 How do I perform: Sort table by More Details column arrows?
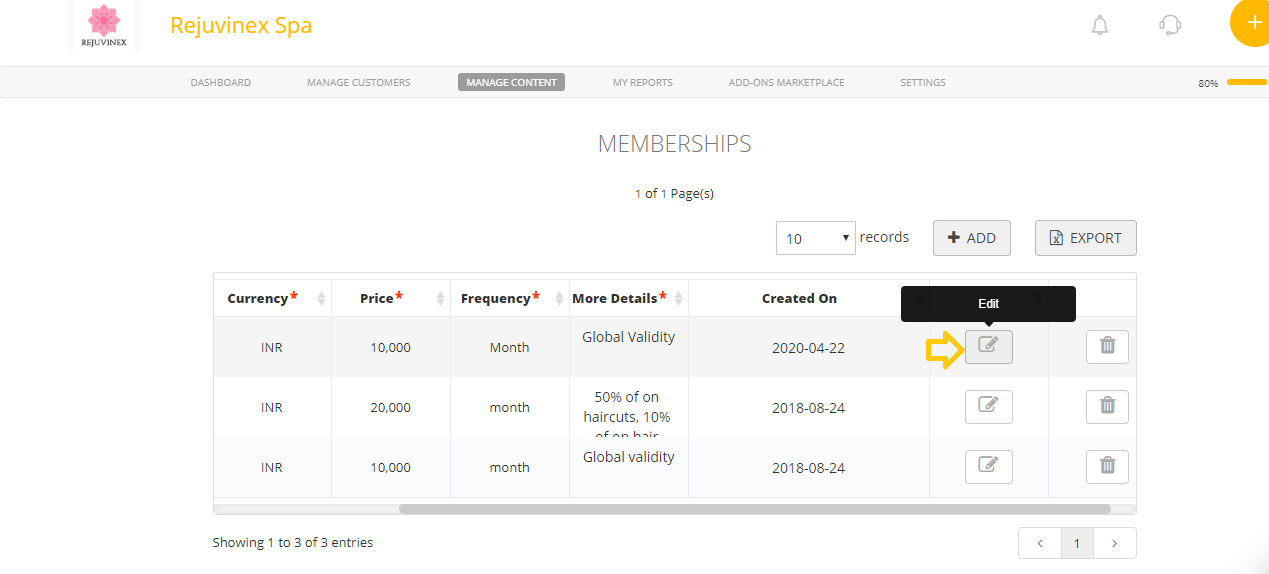tap(678, 298)
